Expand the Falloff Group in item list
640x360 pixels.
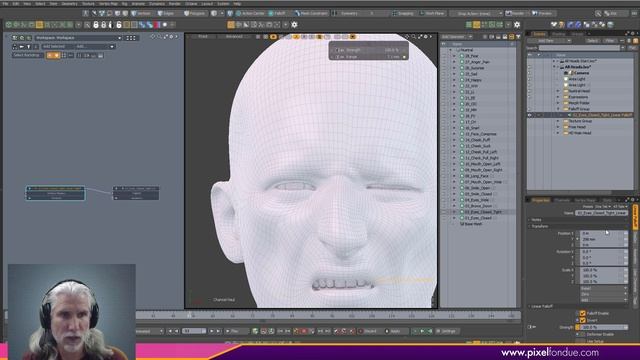tap(558, 109)
